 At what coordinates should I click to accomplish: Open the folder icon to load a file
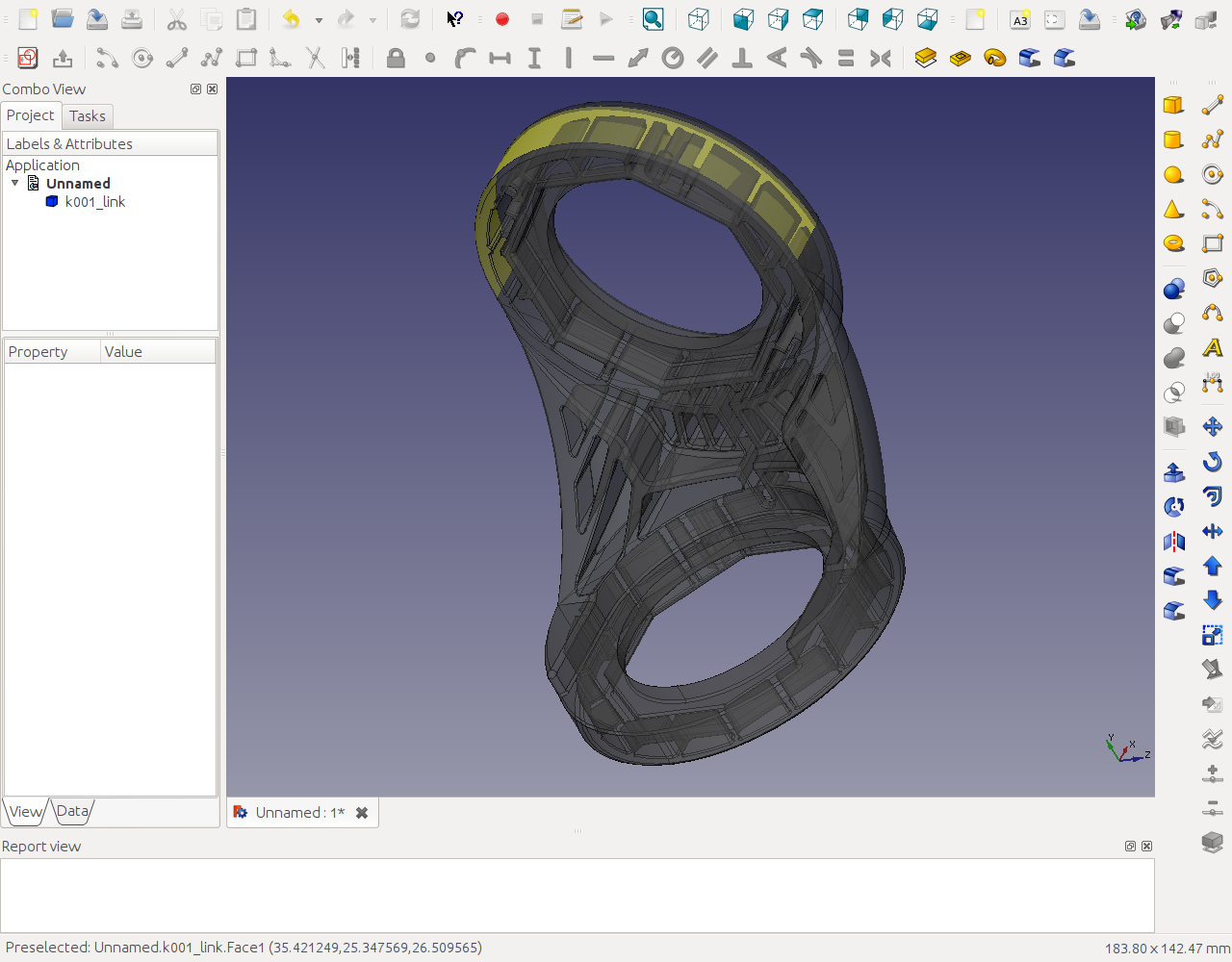coord(63,19)
